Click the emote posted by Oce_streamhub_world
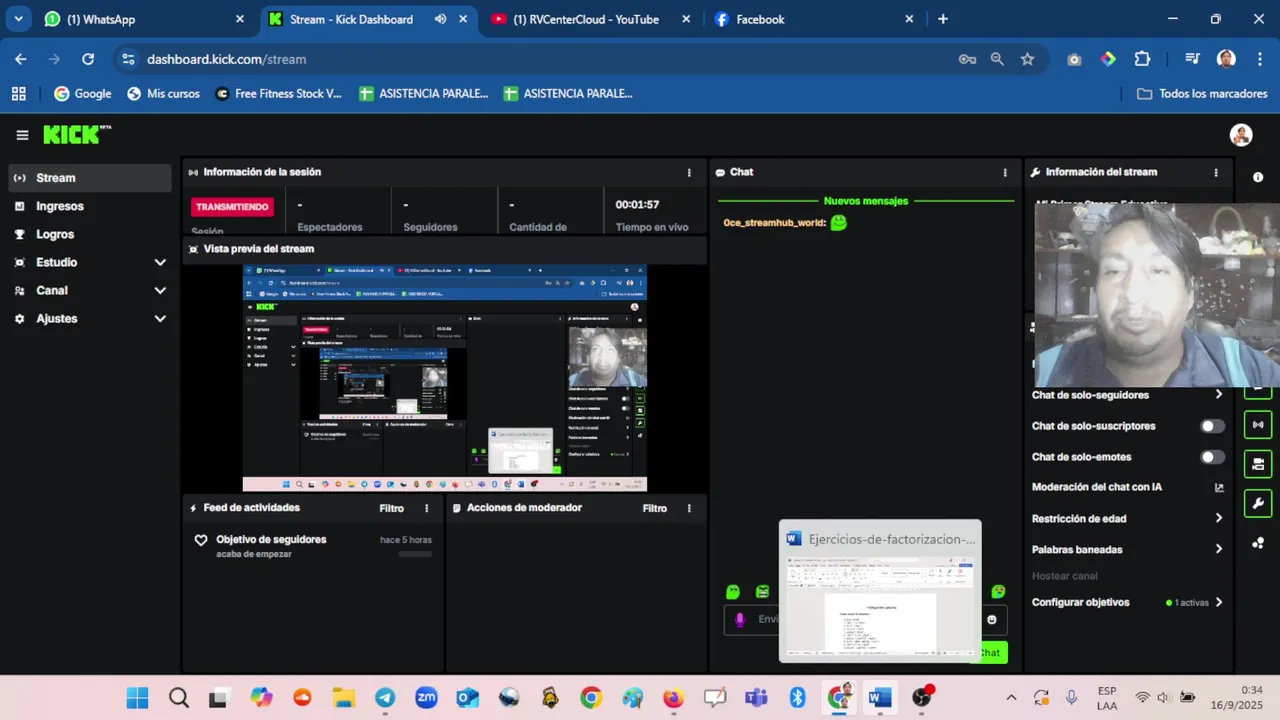1280x720 pixels. pos(838,223)
